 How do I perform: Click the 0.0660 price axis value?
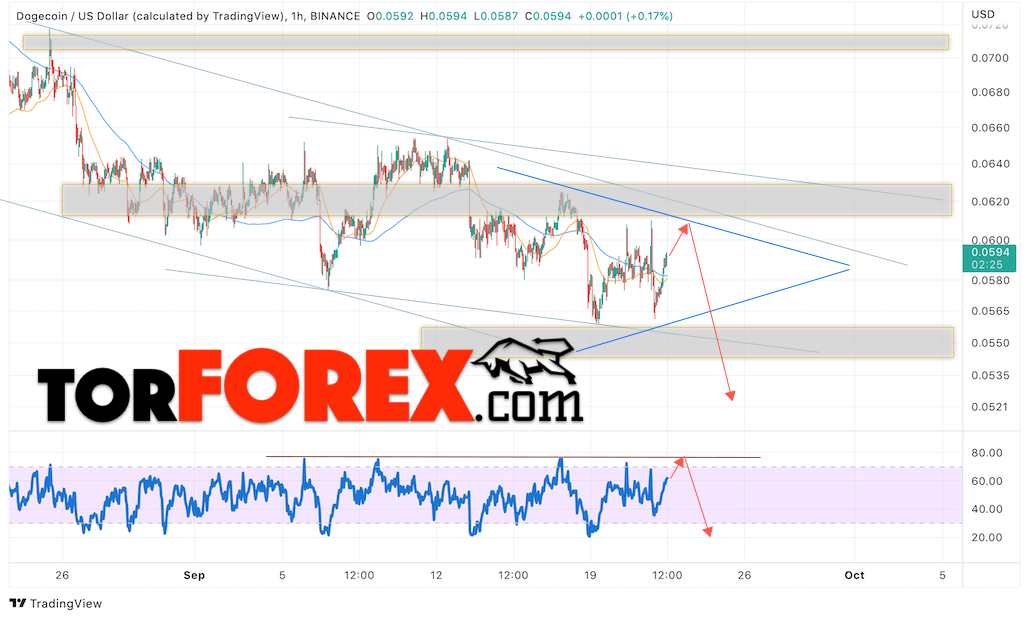pyautogui.click(x=990, y=128)
